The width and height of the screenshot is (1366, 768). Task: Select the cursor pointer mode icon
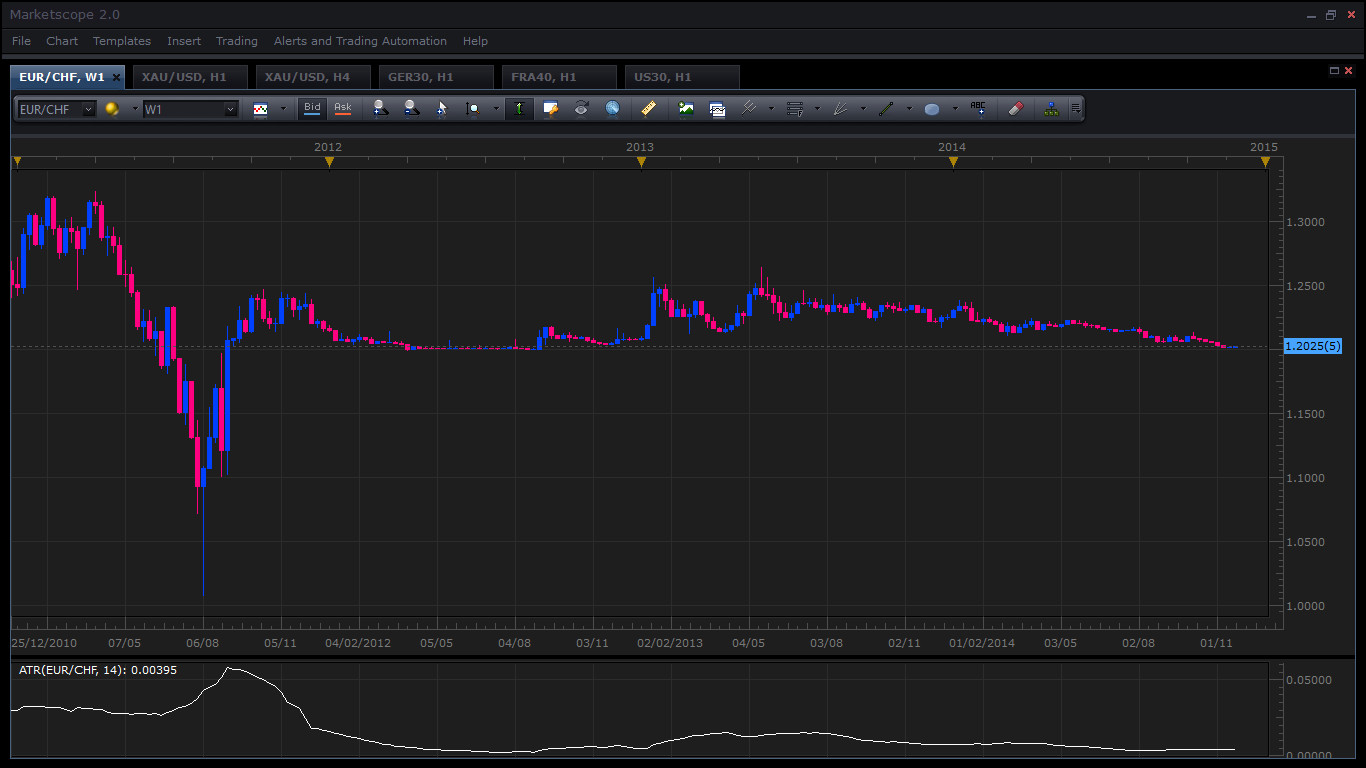click(x=441, y=109)
